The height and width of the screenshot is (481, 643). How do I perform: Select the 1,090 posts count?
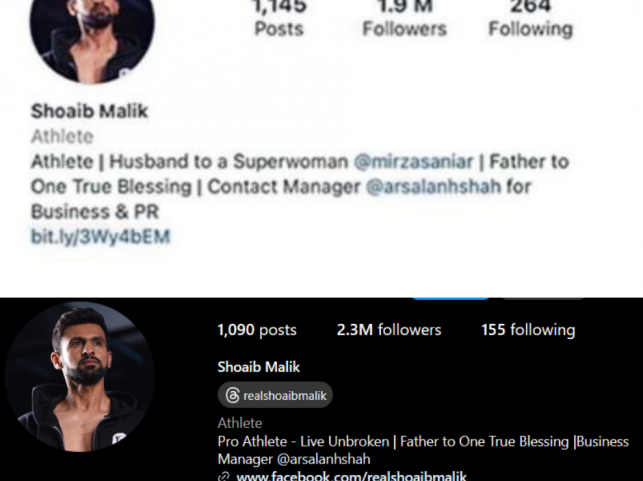(x=257, y=330)
